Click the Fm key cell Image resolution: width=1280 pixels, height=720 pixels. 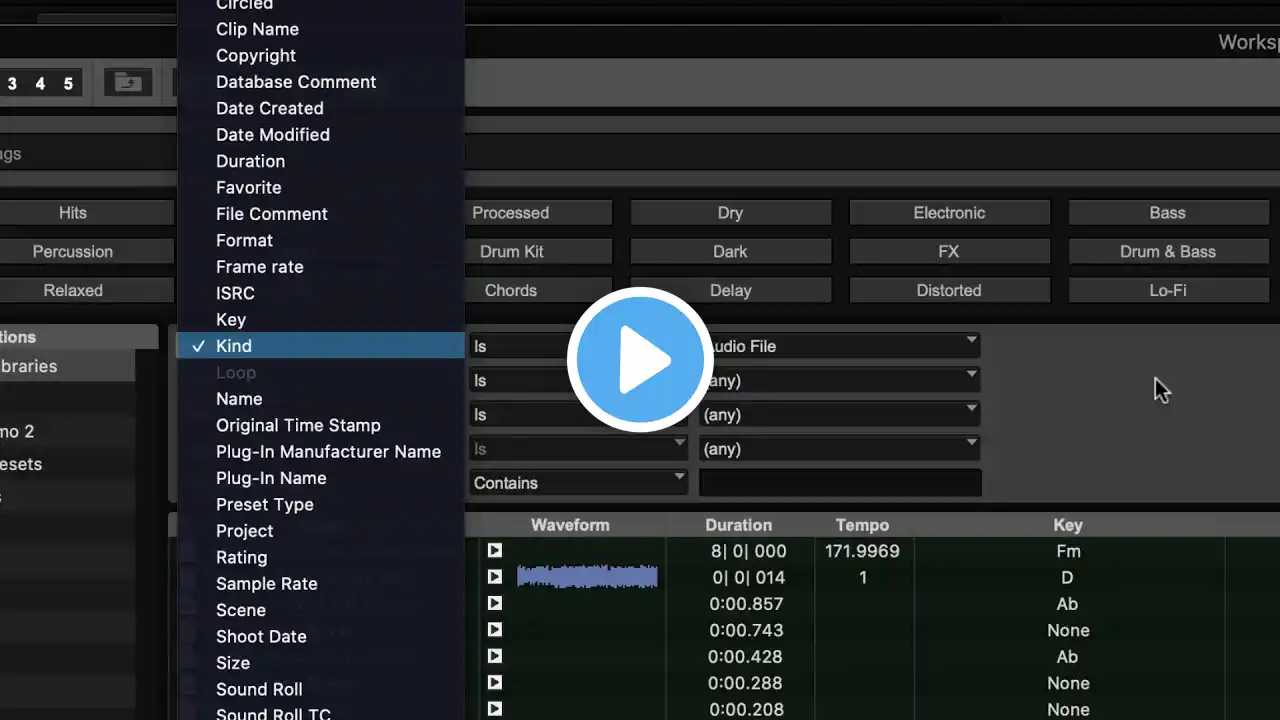(x=1068, y=551)
